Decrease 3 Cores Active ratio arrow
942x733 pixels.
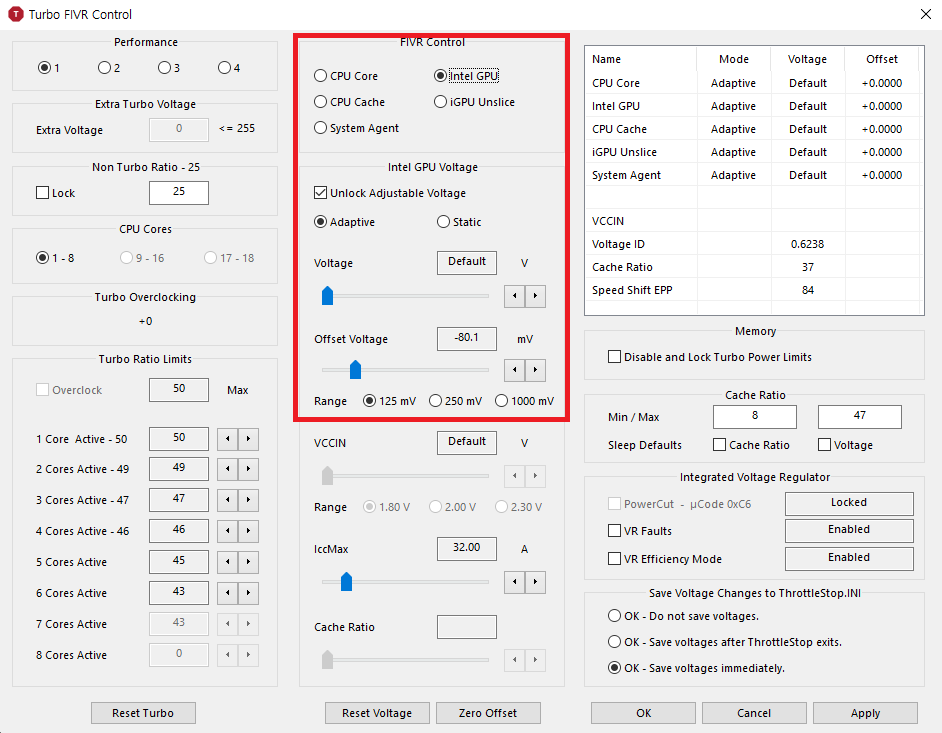(227, 500)
